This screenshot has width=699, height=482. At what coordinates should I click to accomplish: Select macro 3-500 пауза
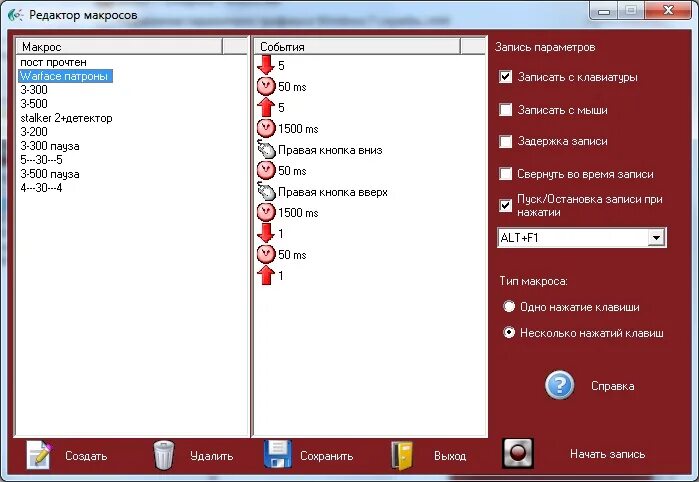[50, 174]
